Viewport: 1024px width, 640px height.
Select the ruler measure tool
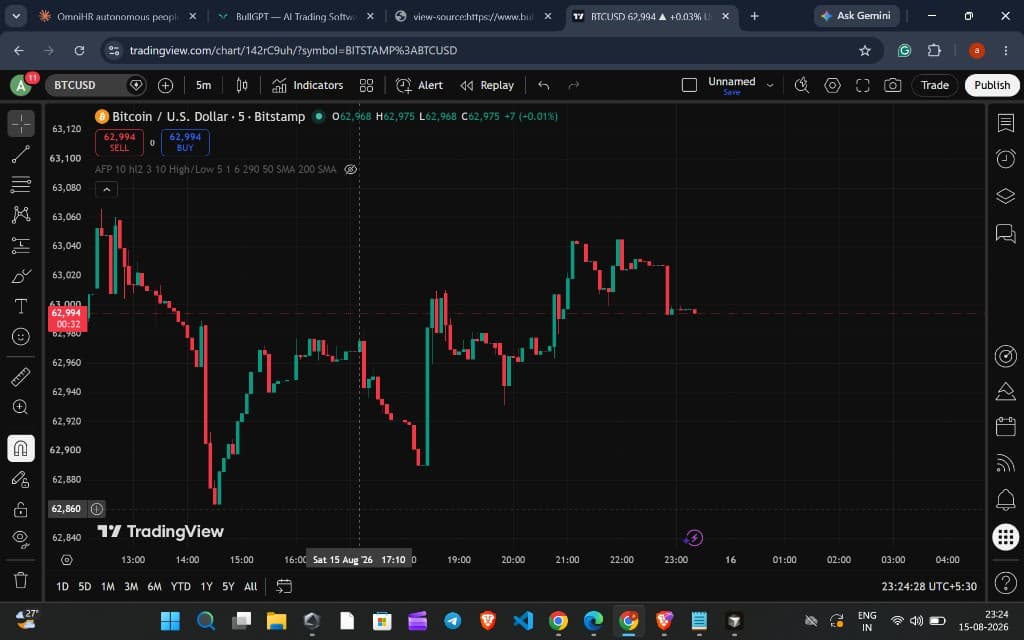click(x=21, y=377)
